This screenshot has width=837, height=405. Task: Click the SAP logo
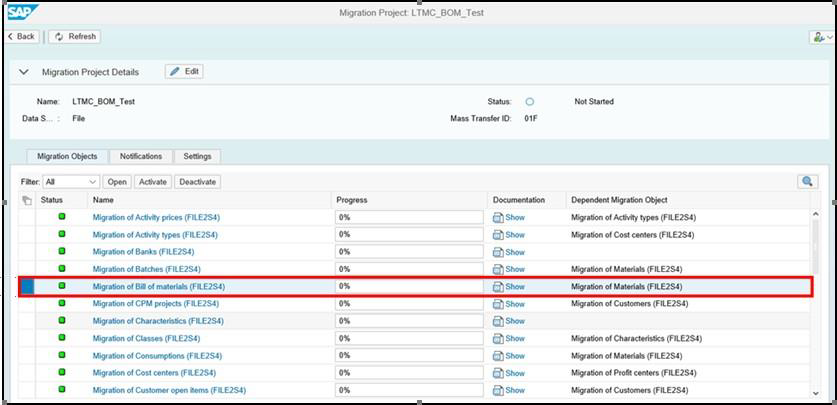(22, 12)
